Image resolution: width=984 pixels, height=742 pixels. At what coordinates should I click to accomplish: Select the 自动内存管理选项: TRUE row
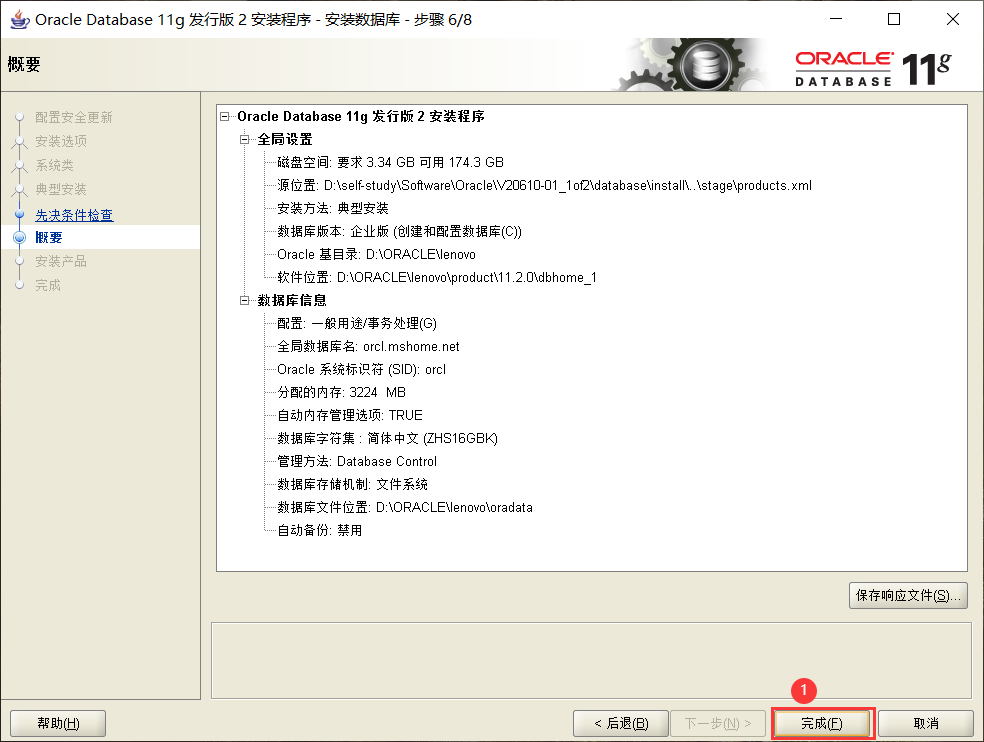(x=350, y=416)
